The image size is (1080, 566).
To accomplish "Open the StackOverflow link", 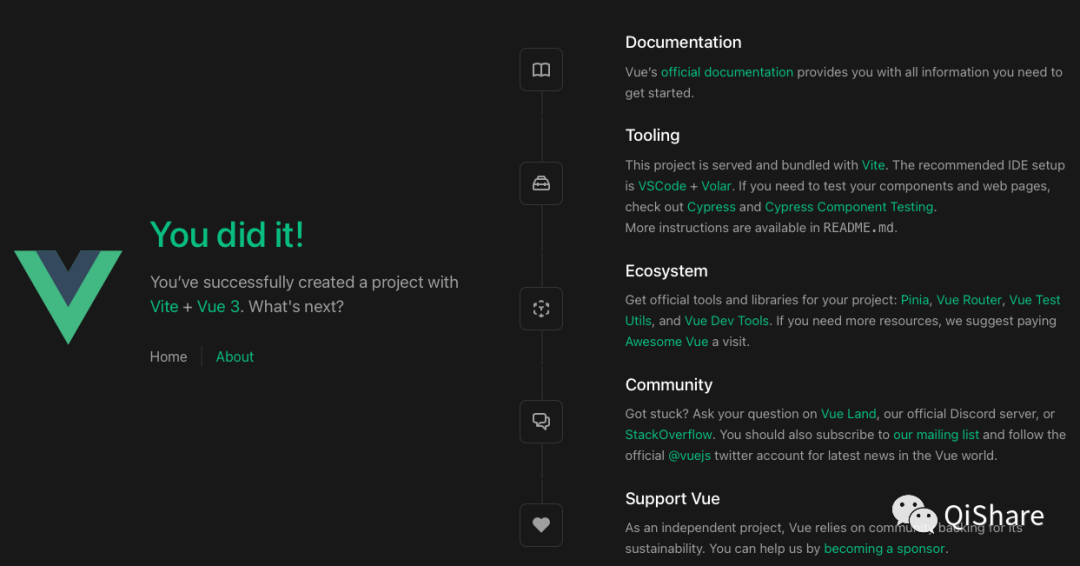I will tap(669, 435).
